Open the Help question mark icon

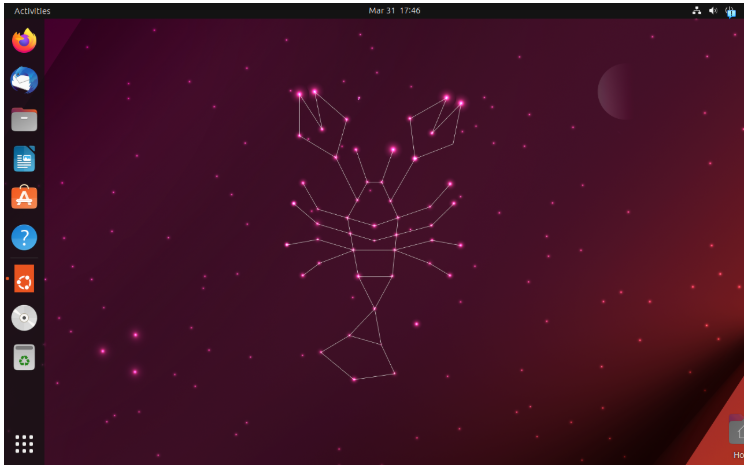[x=24, y=237]
